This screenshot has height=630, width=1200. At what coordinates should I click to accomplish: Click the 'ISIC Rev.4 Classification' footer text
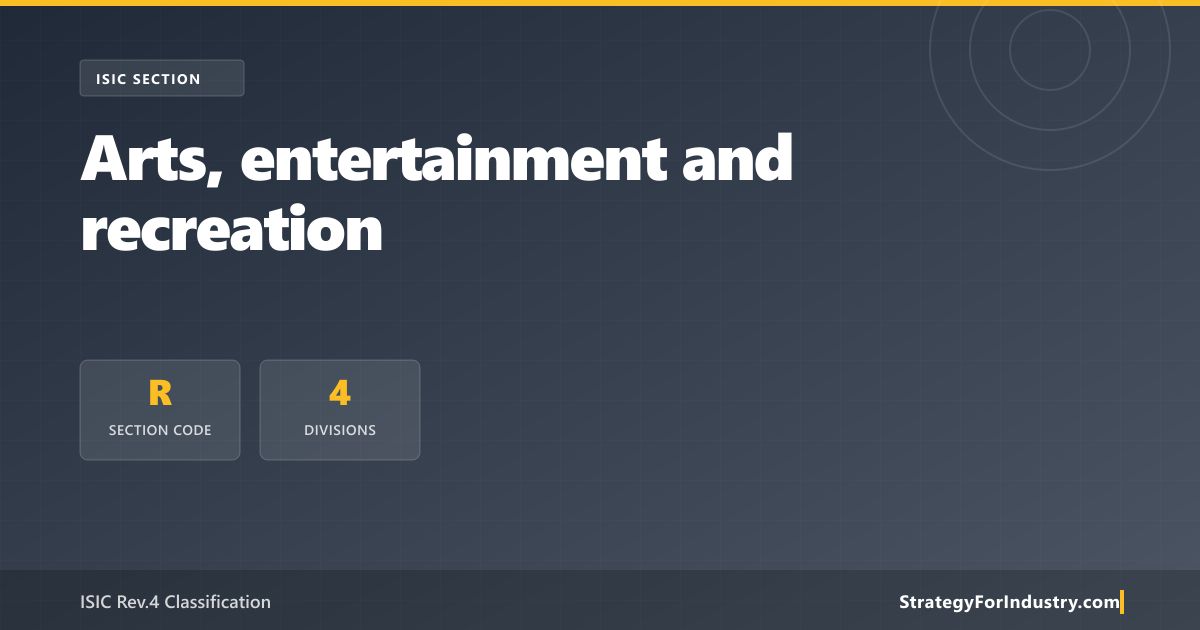(x=175, y=602)
